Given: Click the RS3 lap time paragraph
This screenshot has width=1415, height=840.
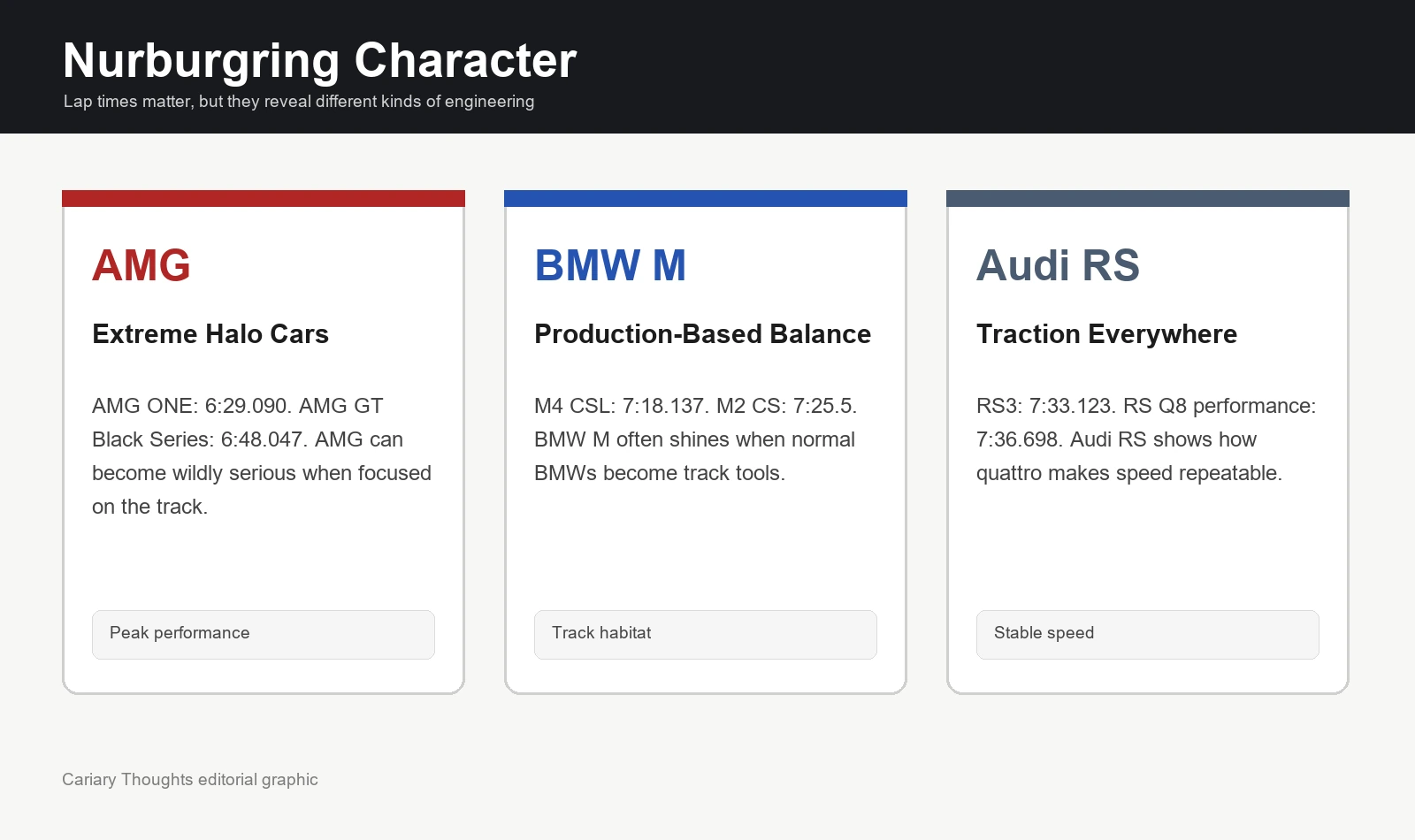Looking at the screenshot, I should click(x=1146, y=439).
